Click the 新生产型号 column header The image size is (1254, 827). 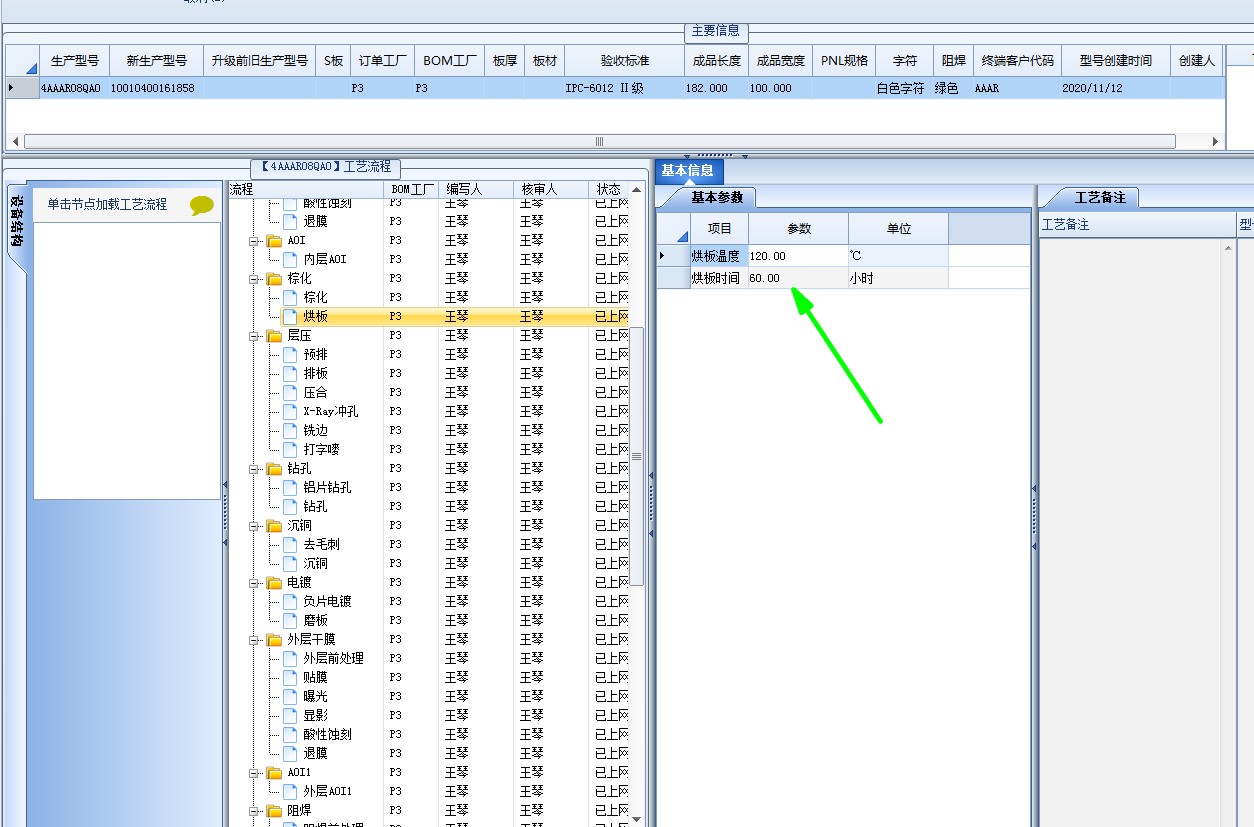(156, 61)
